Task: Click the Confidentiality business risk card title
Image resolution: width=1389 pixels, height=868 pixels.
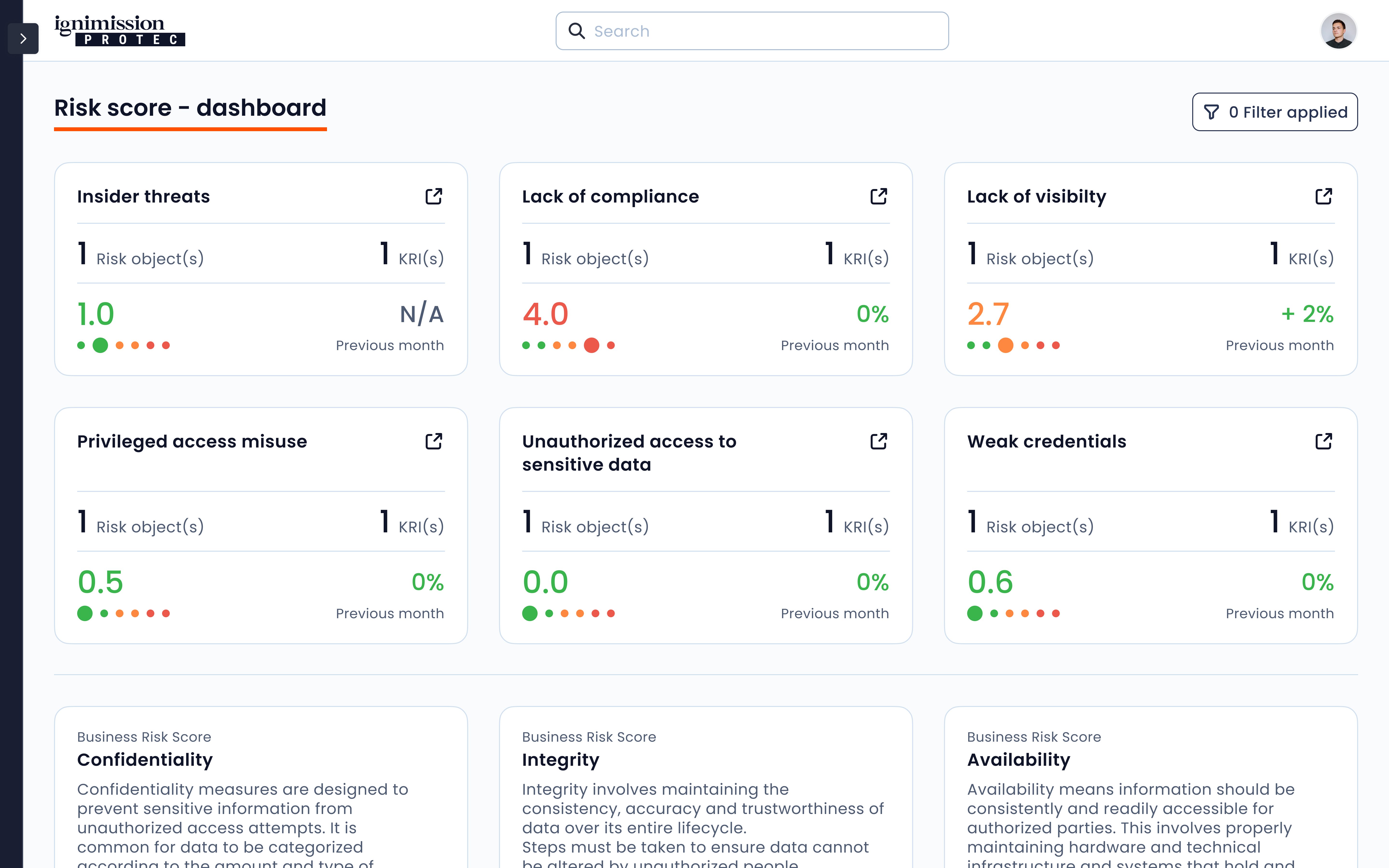Action: [x=145, y=759]
